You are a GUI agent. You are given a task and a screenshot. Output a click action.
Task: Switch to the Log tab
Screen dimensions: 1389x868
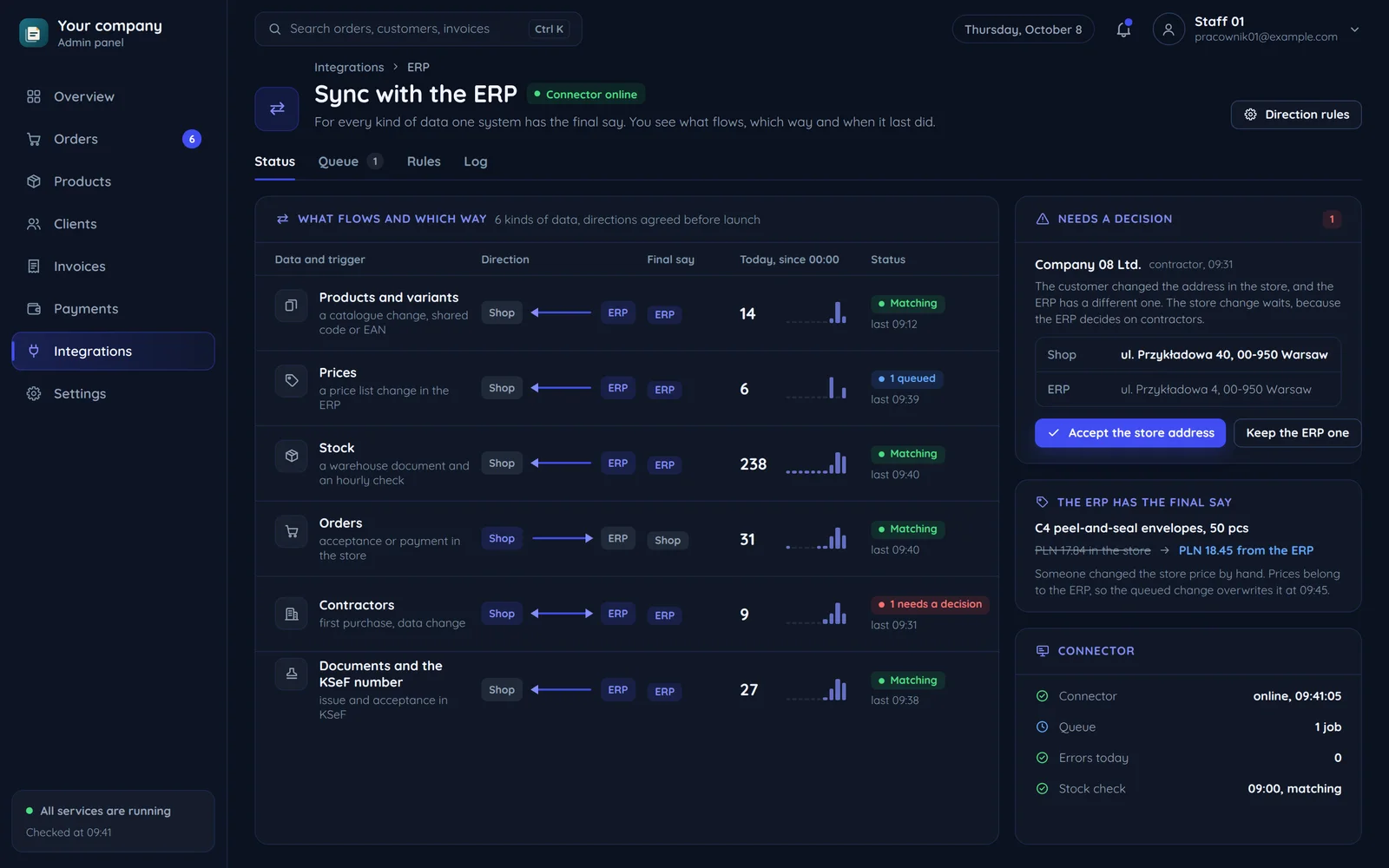pos(476,161)
